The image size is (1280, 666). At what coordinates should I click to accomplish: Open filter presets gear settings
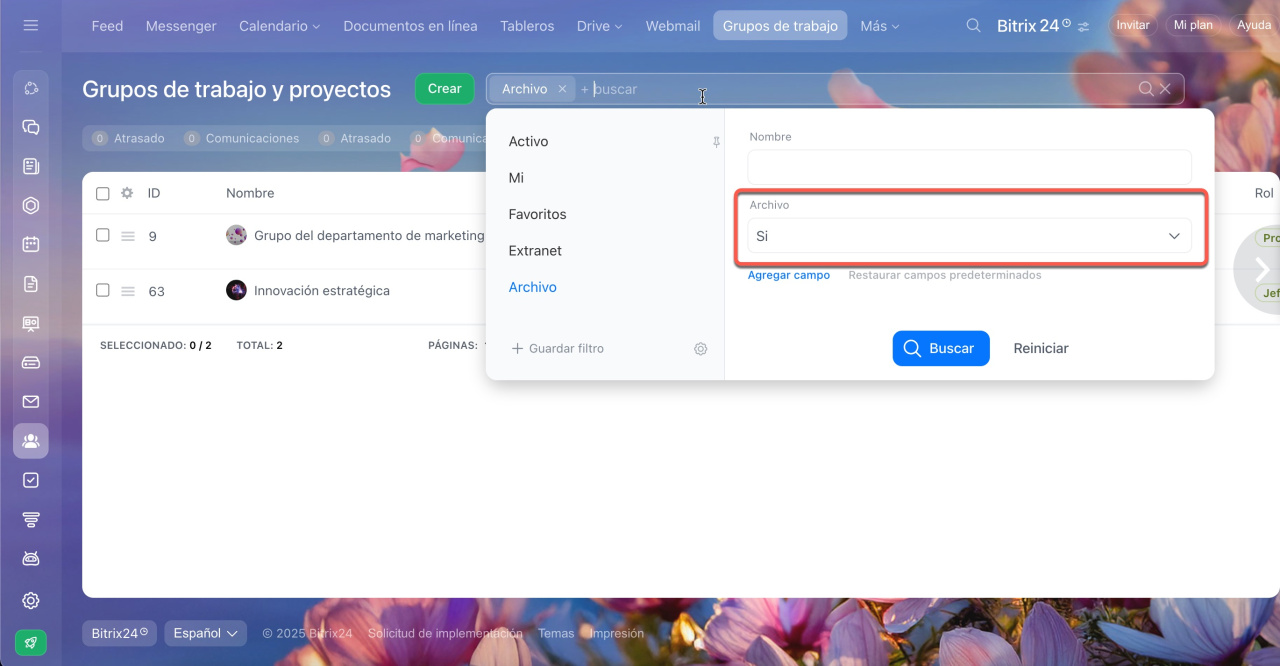(x=701, y=349)
